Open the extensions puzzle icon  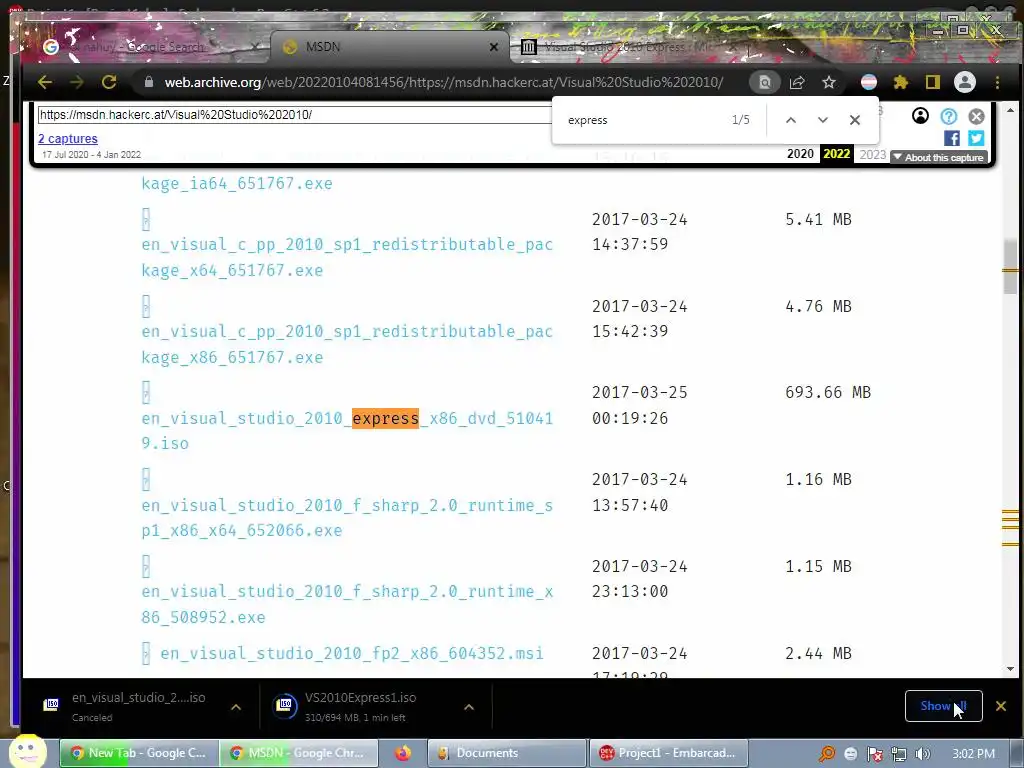click(x=901, y=82)
